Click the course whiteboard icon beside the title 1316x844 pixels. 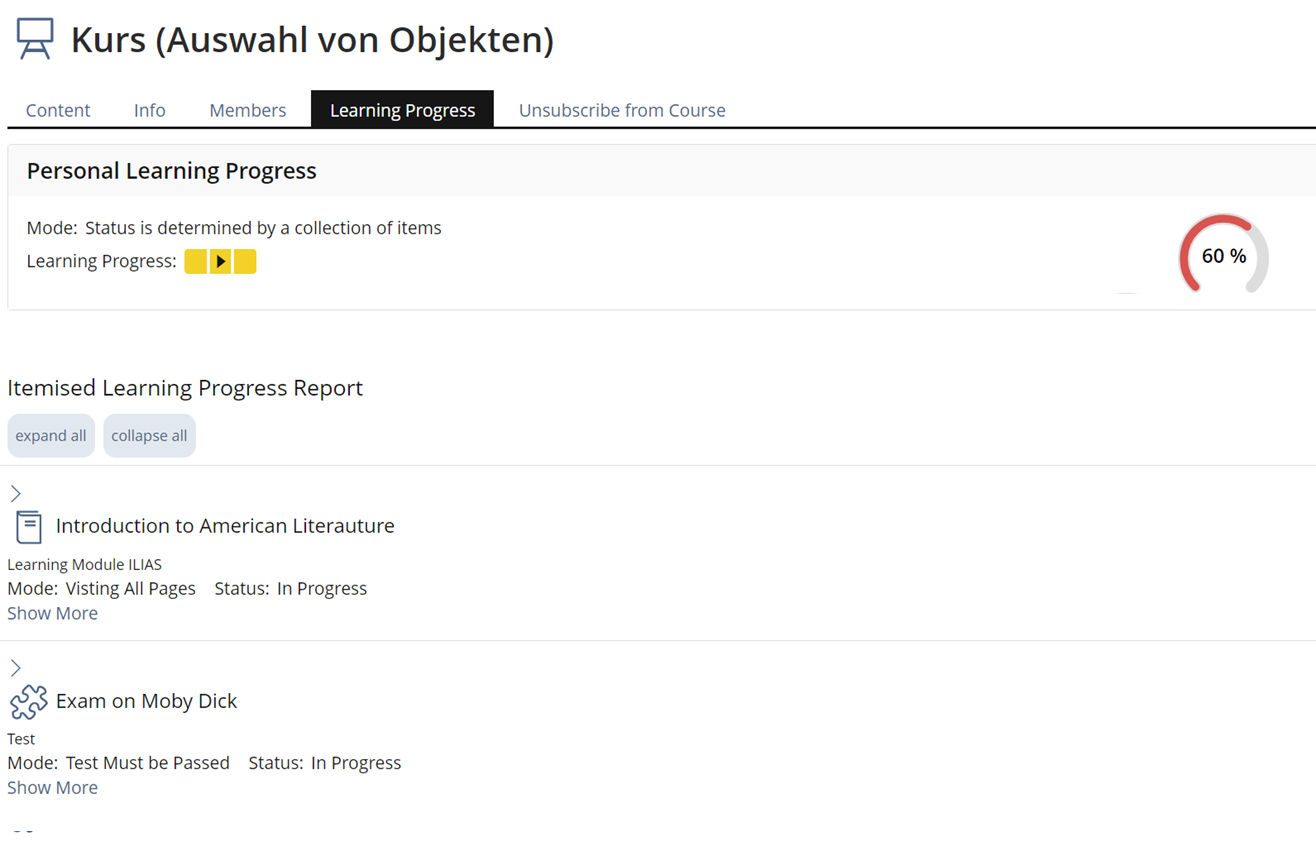(x=35, y=40)
